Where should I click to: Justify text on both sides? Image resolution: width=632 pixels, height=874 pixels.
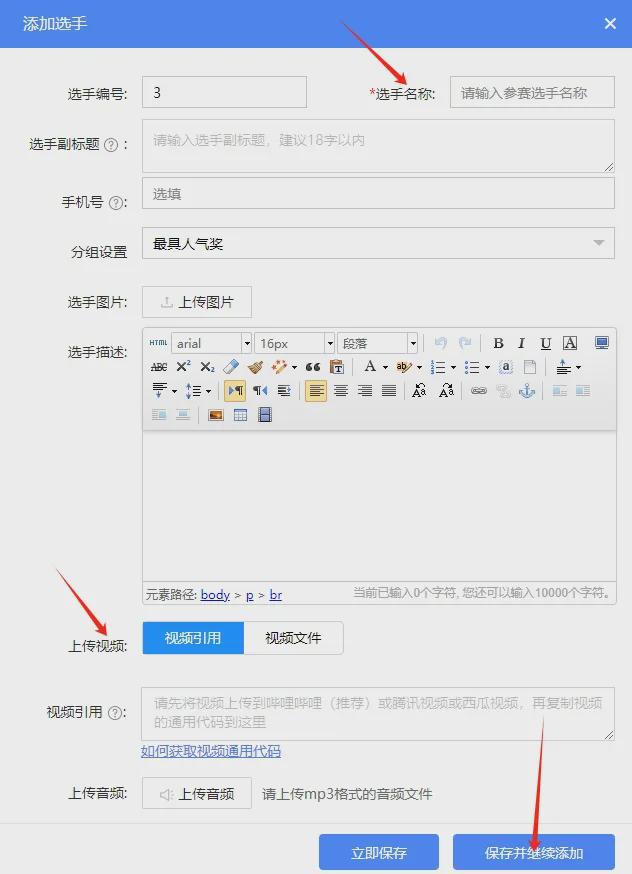pyautogui.click(x=389, y=391)
